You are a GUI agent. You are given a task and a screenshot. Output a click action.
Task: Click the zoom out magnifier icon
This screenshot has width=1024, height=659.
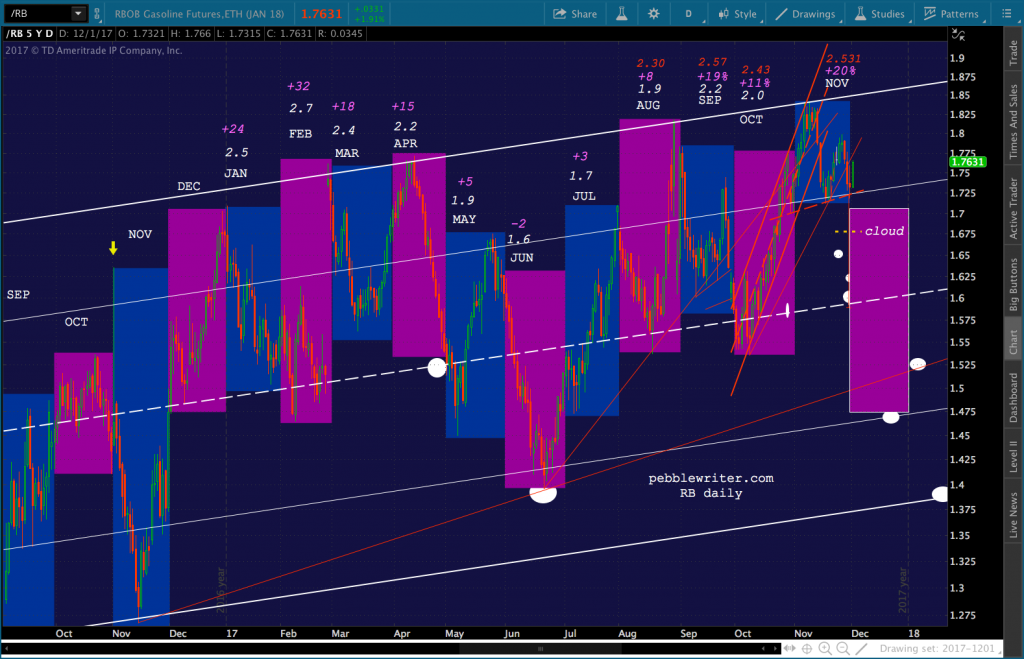coord(843,649)
